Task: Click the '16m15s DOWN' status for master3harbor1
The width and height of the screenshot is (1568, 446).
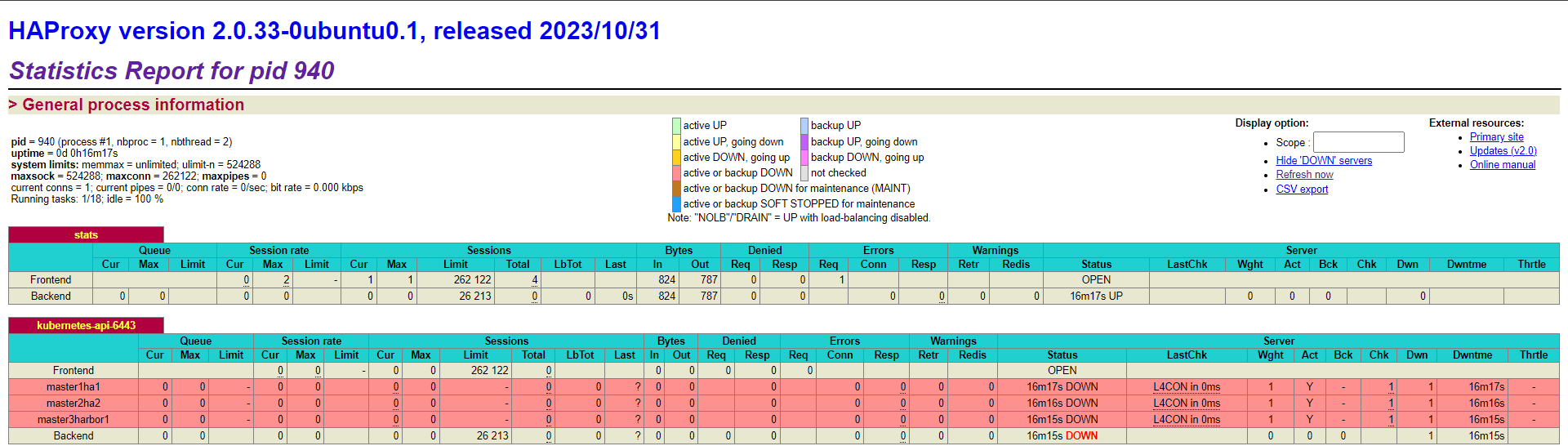Action: (x=1062, y=420)
